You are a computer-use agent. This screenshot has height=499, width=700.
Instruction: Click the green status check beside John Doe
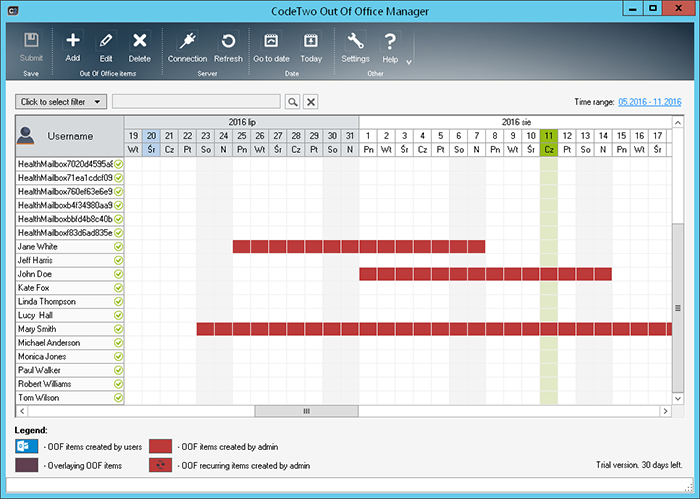118,274
